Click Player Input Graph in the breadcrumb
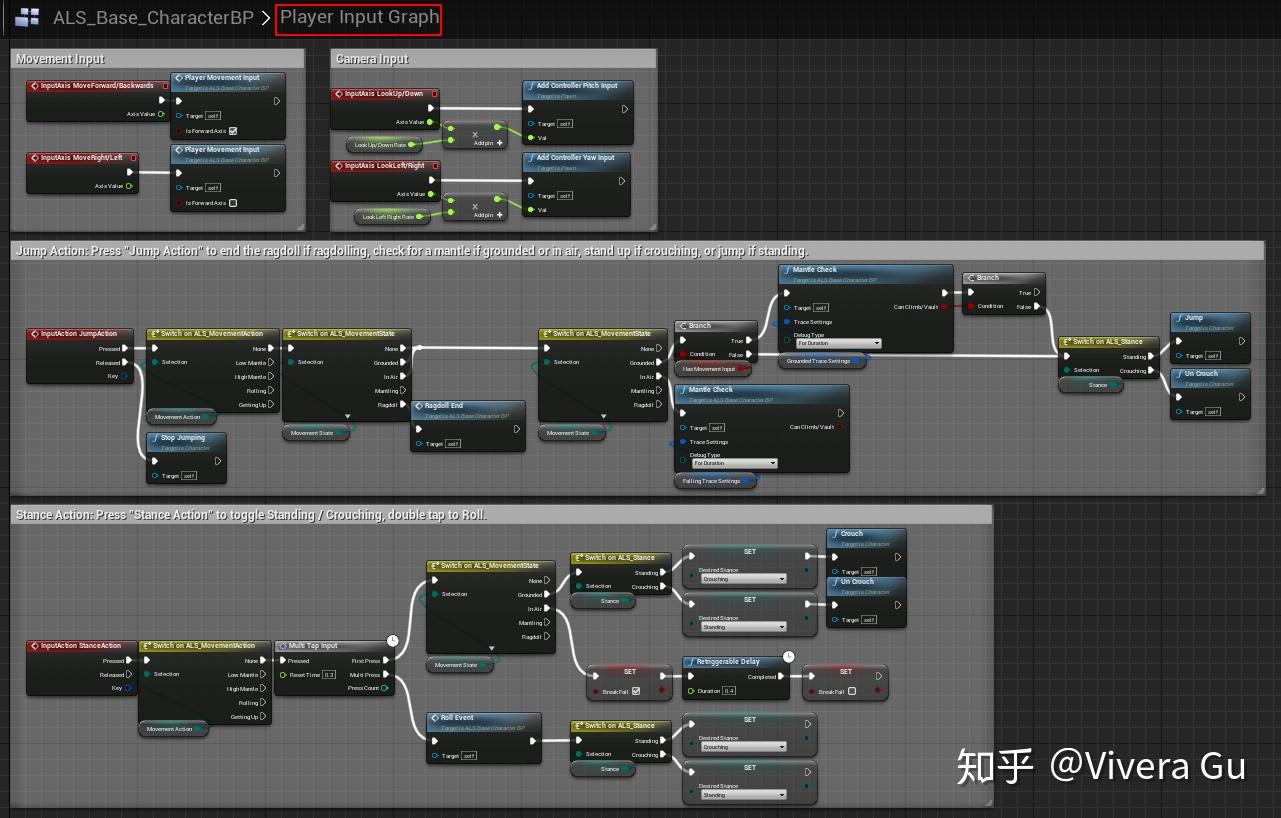This screenshot has height=818, width=1281. click(x=357, y=17)
